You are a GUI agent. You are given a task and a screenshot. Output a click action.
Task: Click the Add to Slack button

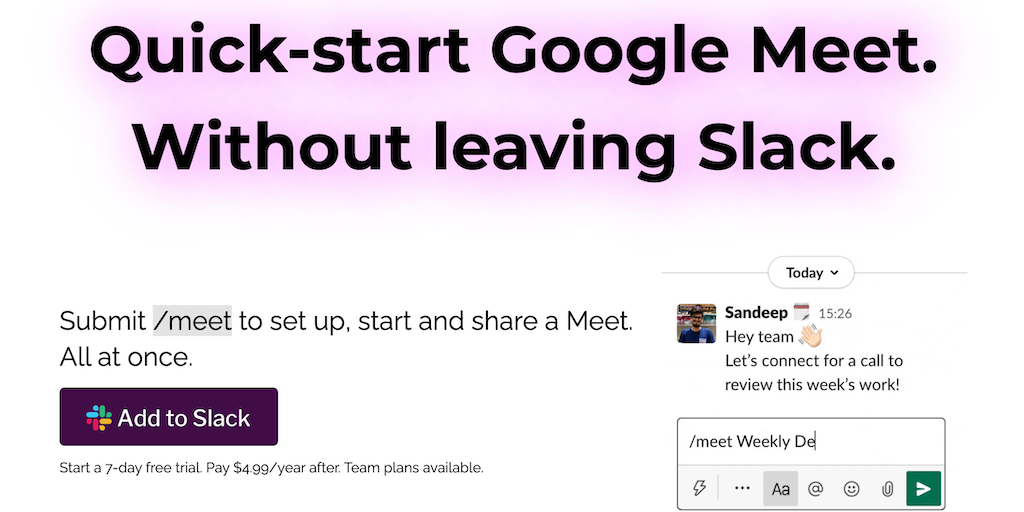[169, 417]
